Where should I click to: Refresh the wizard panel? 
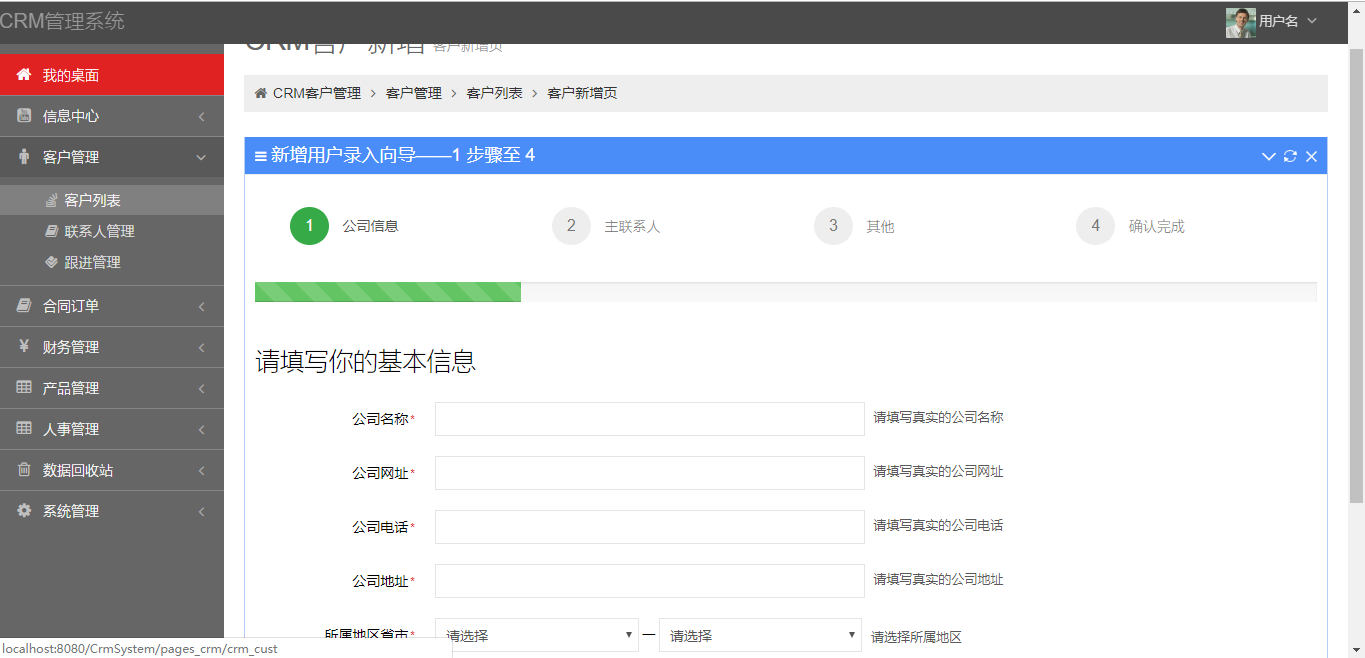(x=1290, y=156)
